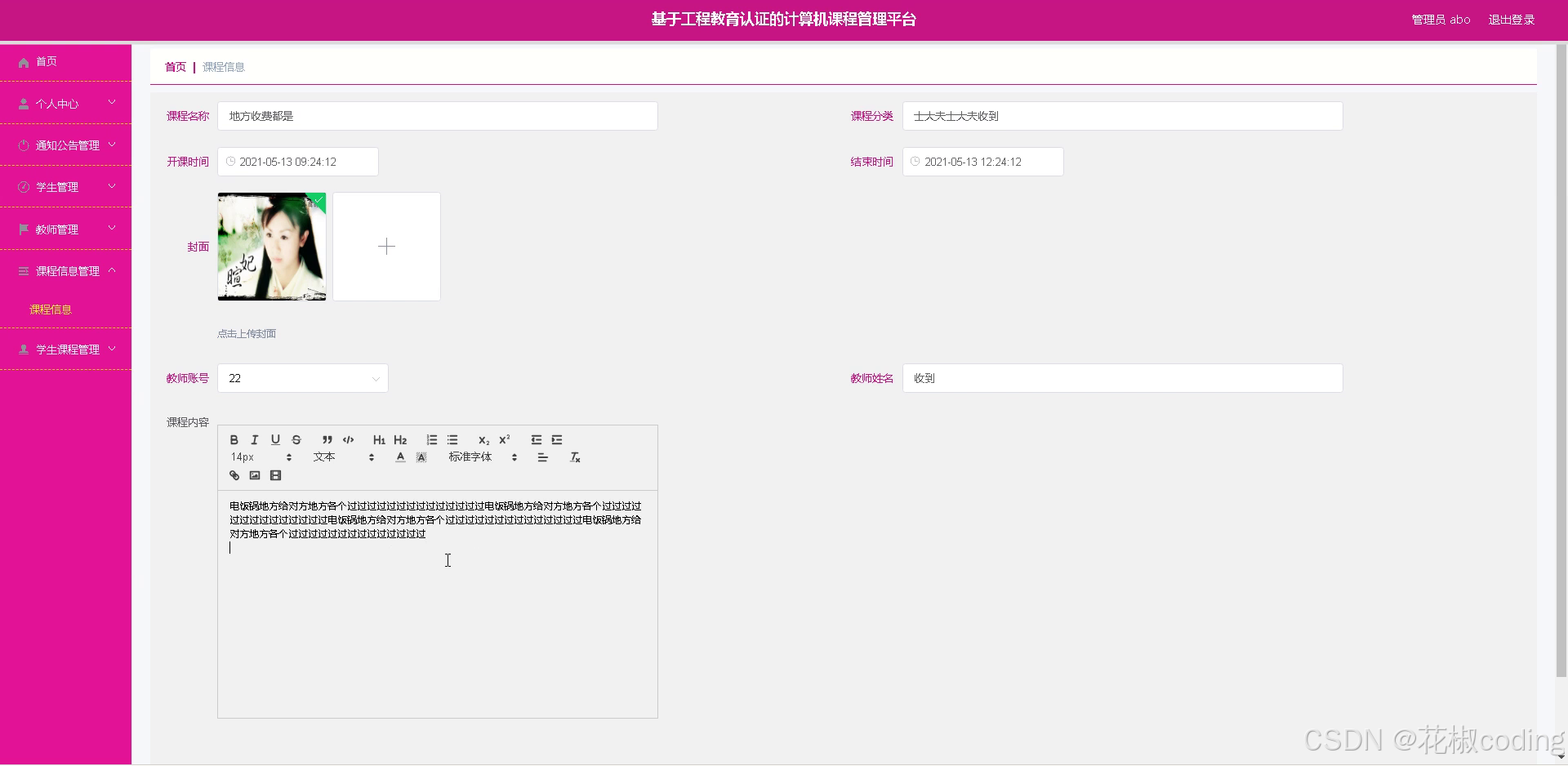Open the text color picker
The width and height of the screenshot is (1568, 766).
click(x=400, y=457)
